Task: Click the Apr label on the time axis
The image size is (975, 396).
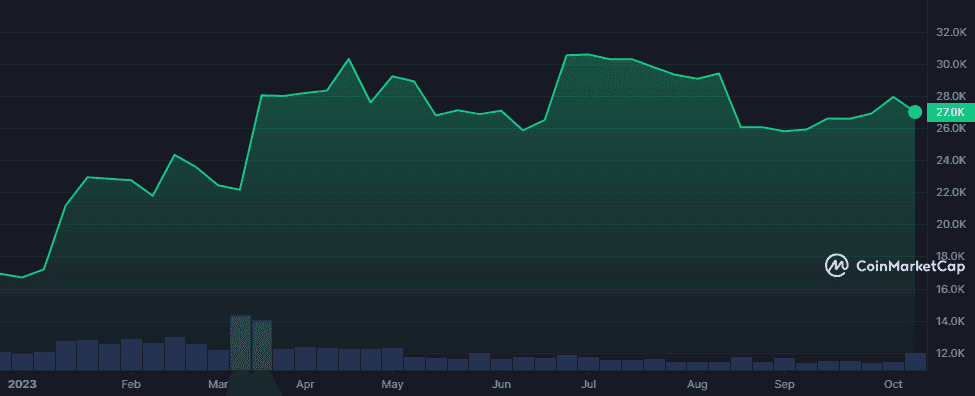Action: coord(305,384)
